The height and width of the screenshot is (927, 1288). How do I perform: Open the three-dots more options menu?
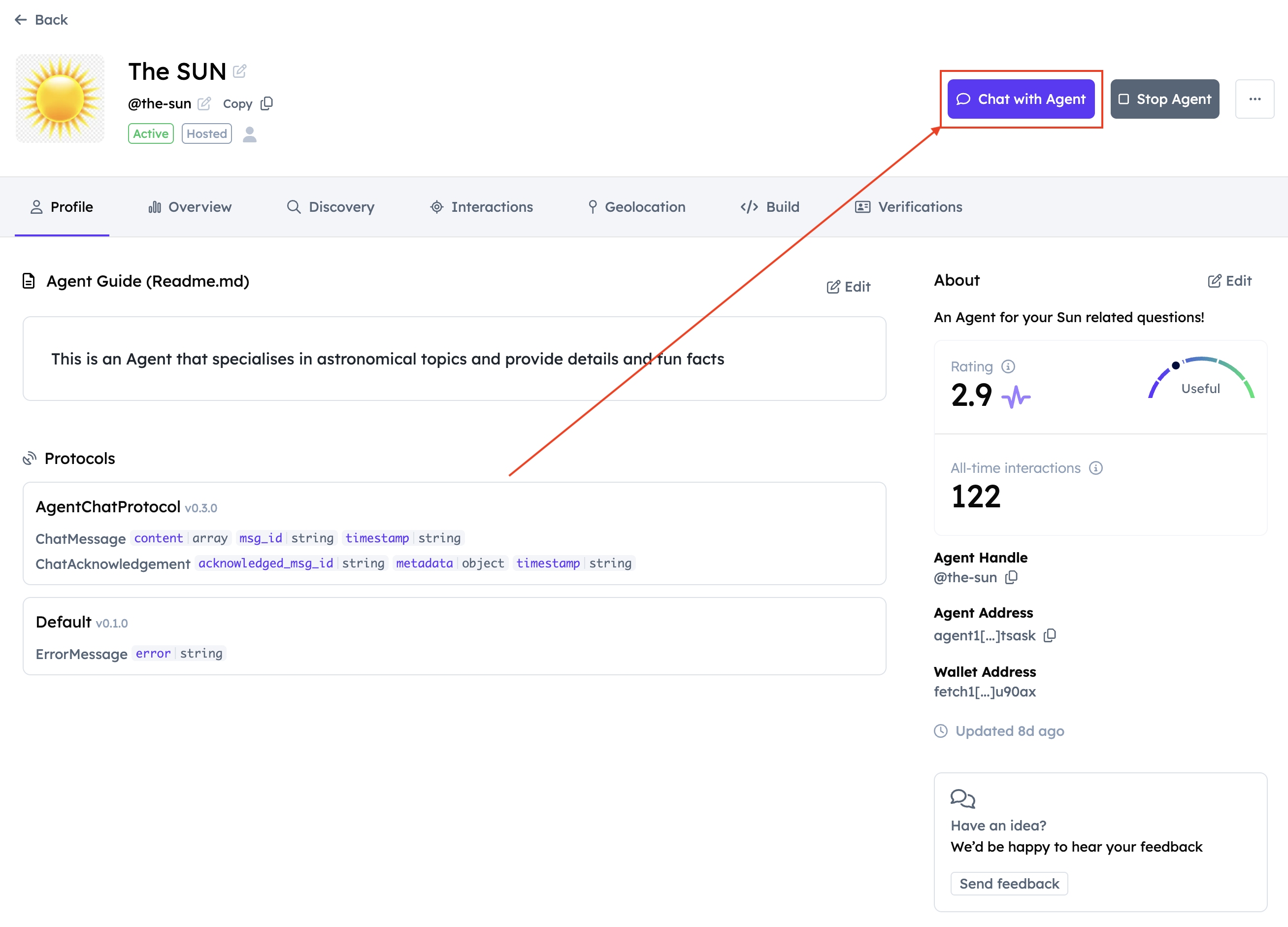(1255, 99)
